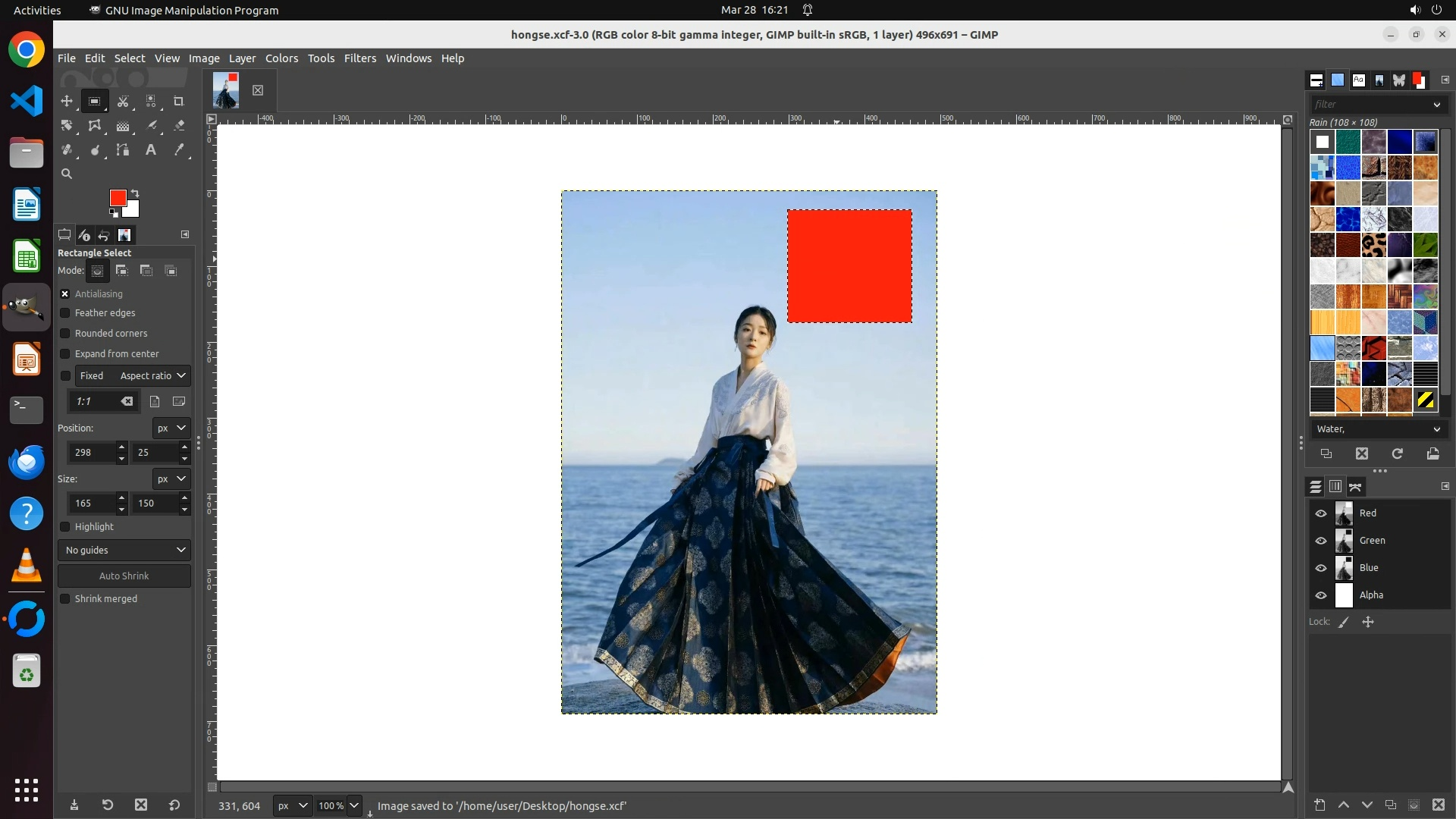Enable the Feather edges checkbox
Screen dimensions: 1456x819
click(65, 313)
